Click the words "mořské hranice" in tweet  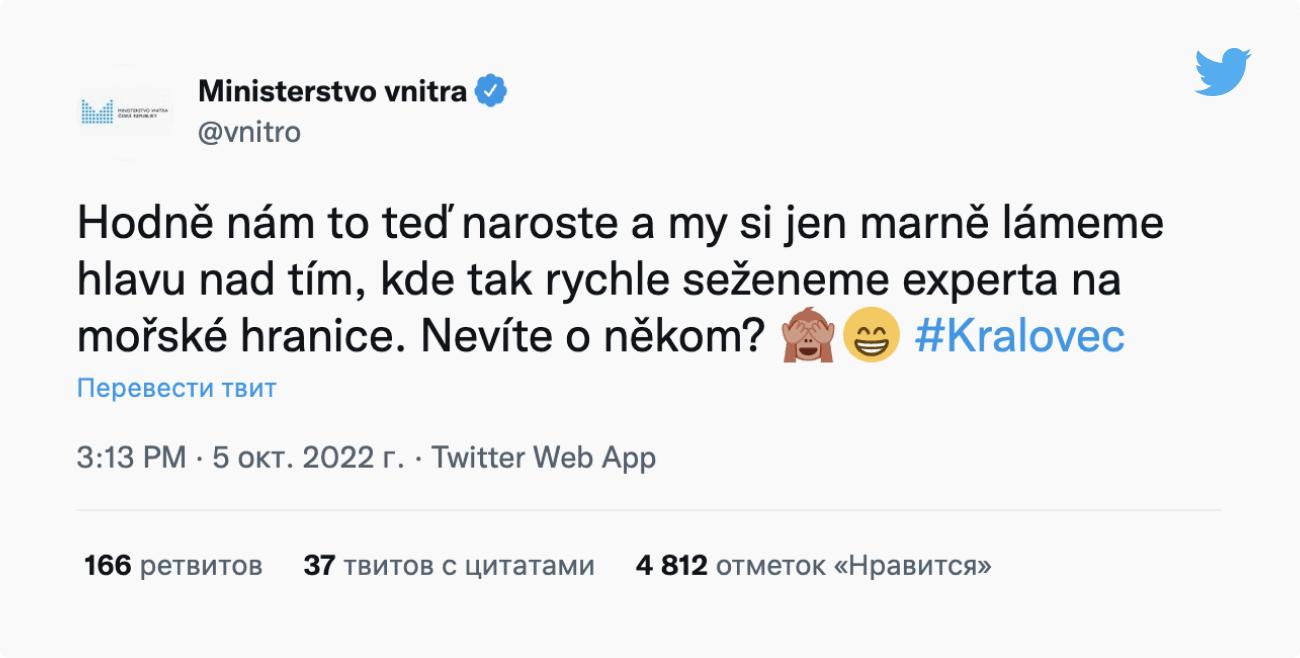click(234, 337)
